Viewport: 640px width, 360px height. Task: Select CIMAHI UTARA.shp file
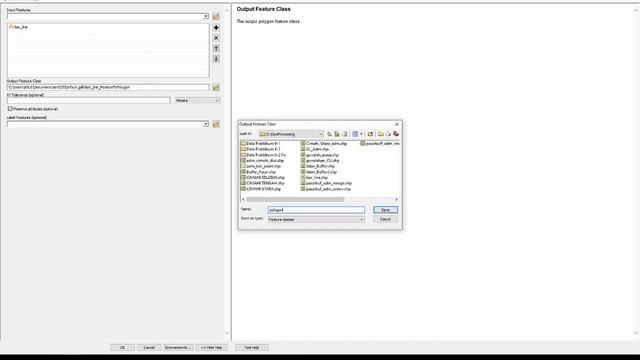tap(261, 189)
